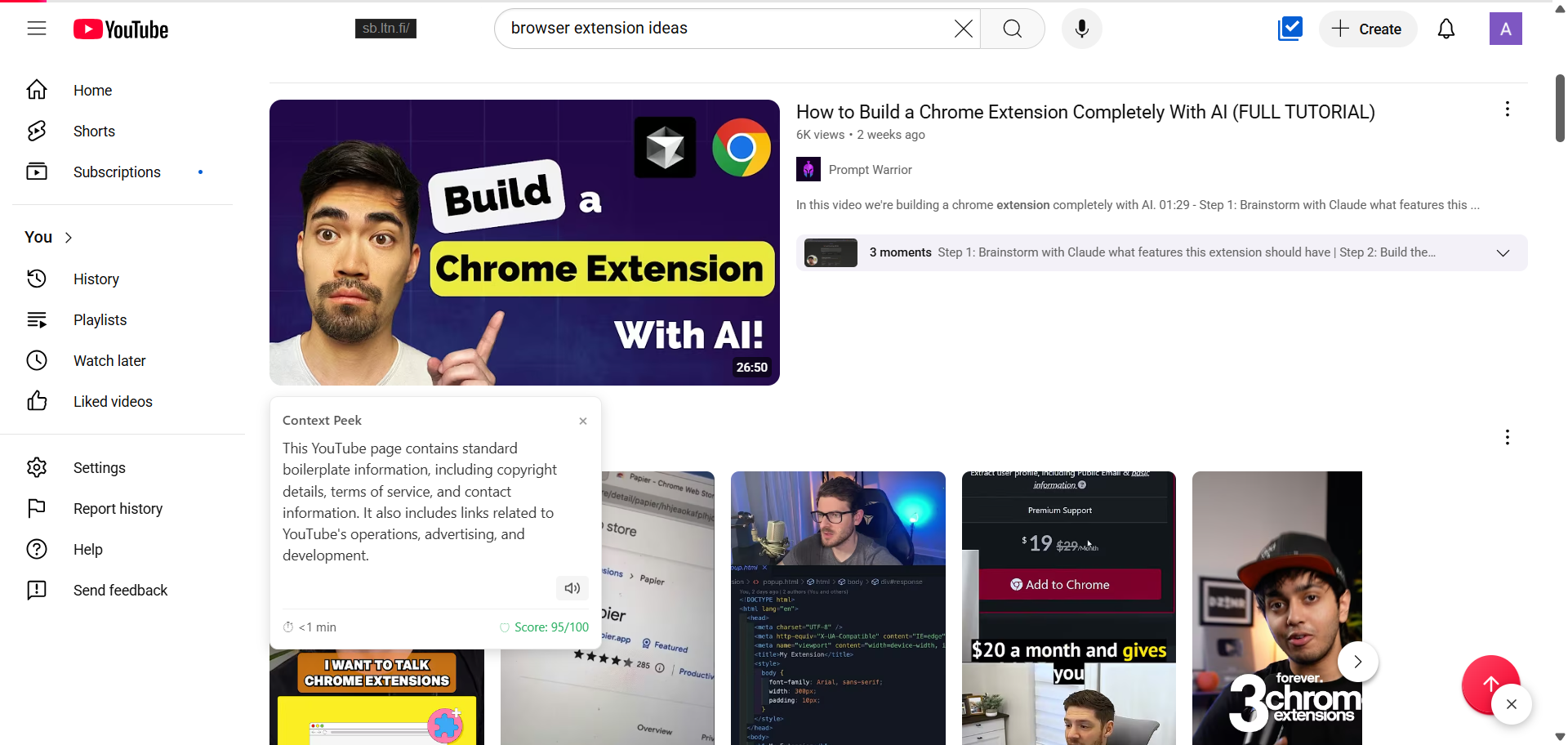
Task: Click the Context Peek score 95/100
Action: 544,627
